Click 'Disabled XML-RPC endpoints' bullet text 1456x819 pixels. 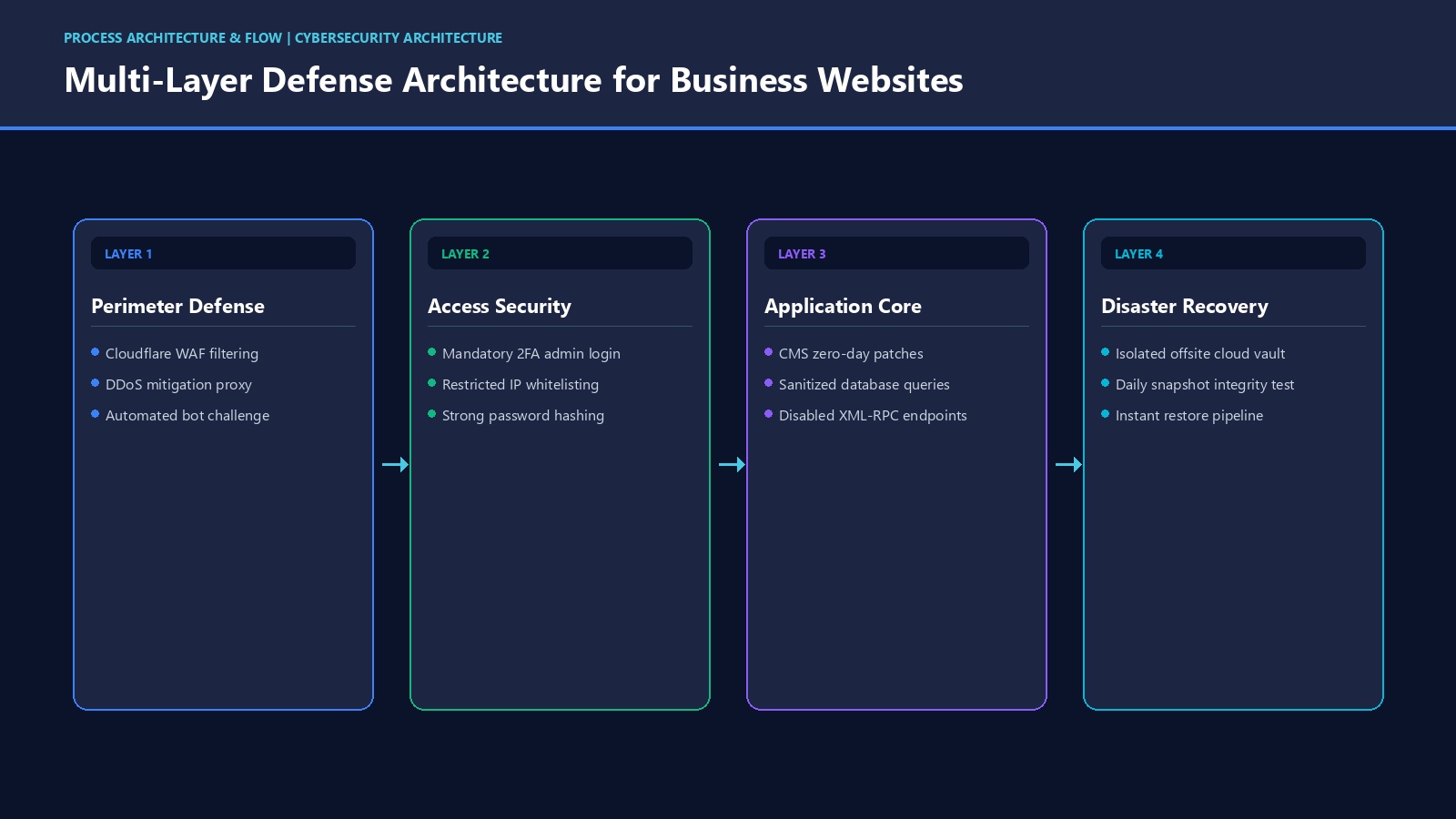873,415
